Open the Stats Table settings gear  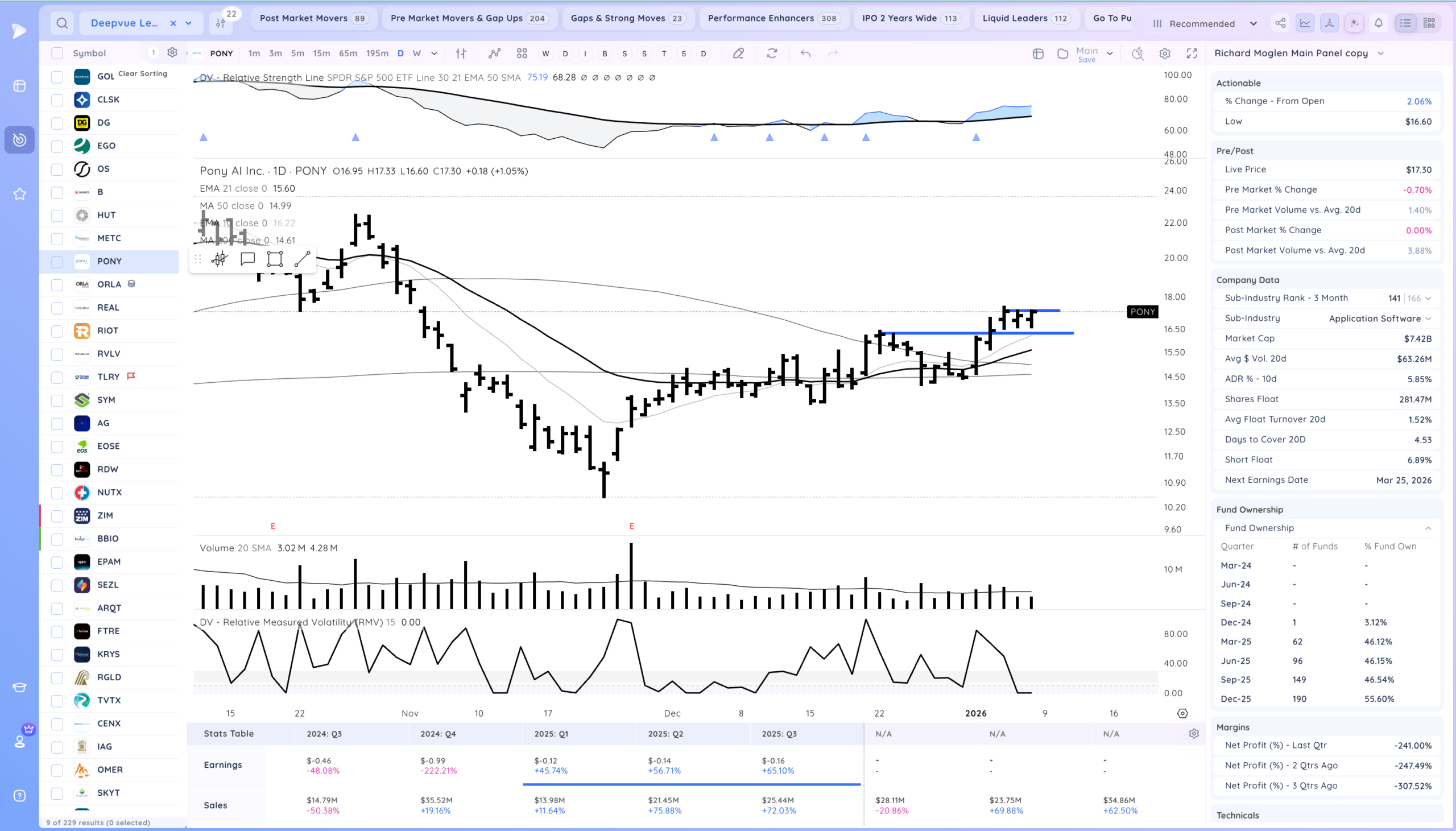coord(1194,733)
